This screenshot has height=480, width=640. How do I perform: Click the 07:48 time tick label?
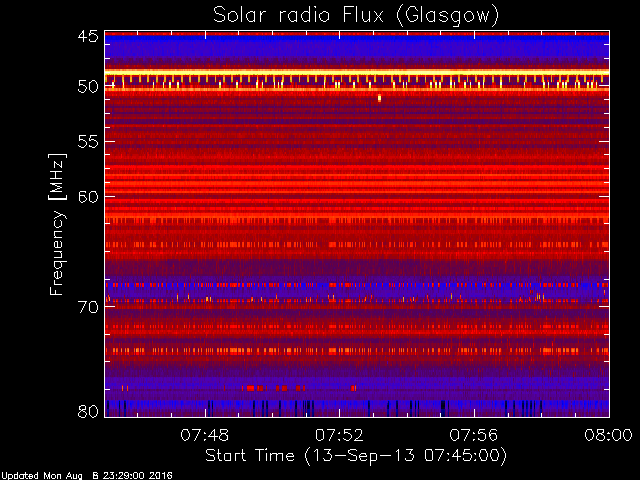coord(204,435)
